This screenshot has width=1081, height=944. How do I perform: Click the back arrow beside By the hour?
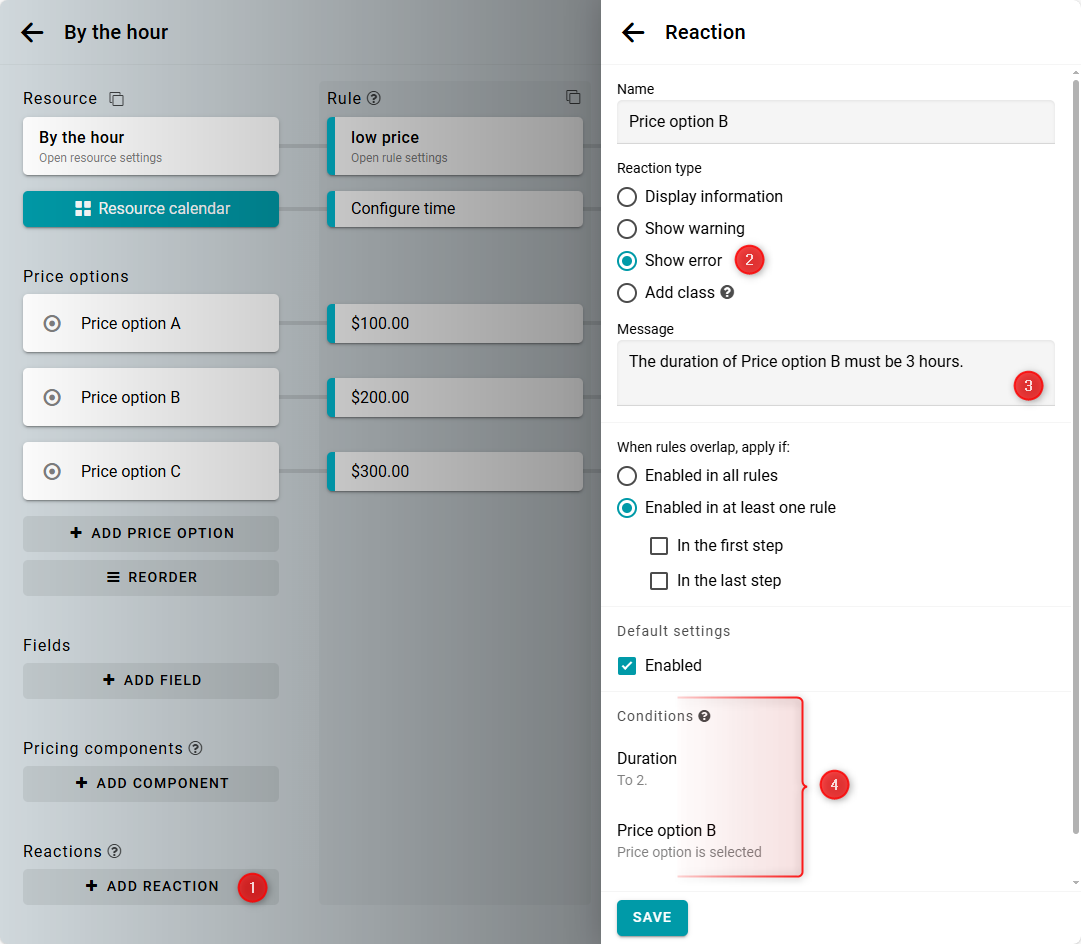pos(32,32)
